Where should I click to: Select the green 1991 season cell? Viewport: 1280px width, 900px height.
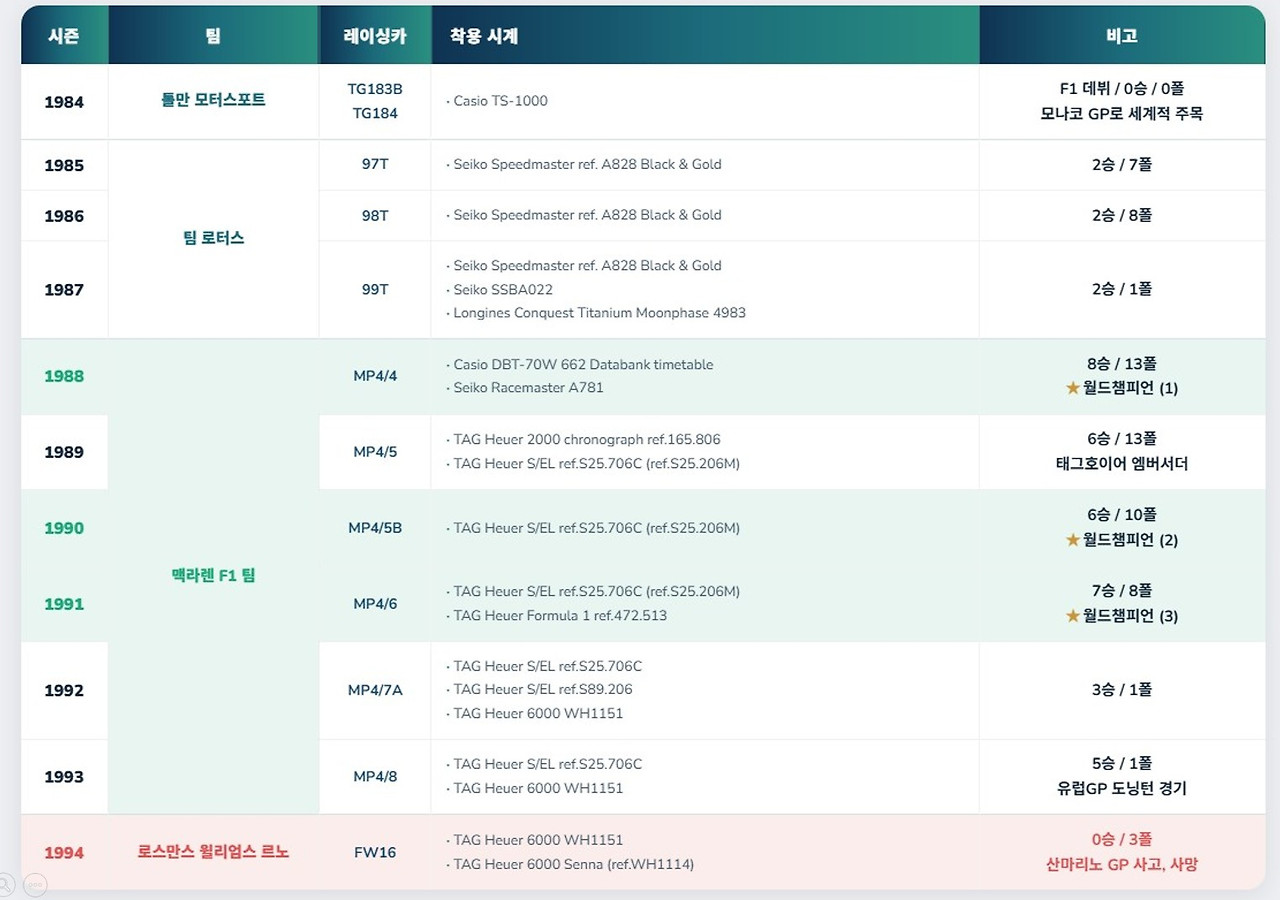pos(64,604)
